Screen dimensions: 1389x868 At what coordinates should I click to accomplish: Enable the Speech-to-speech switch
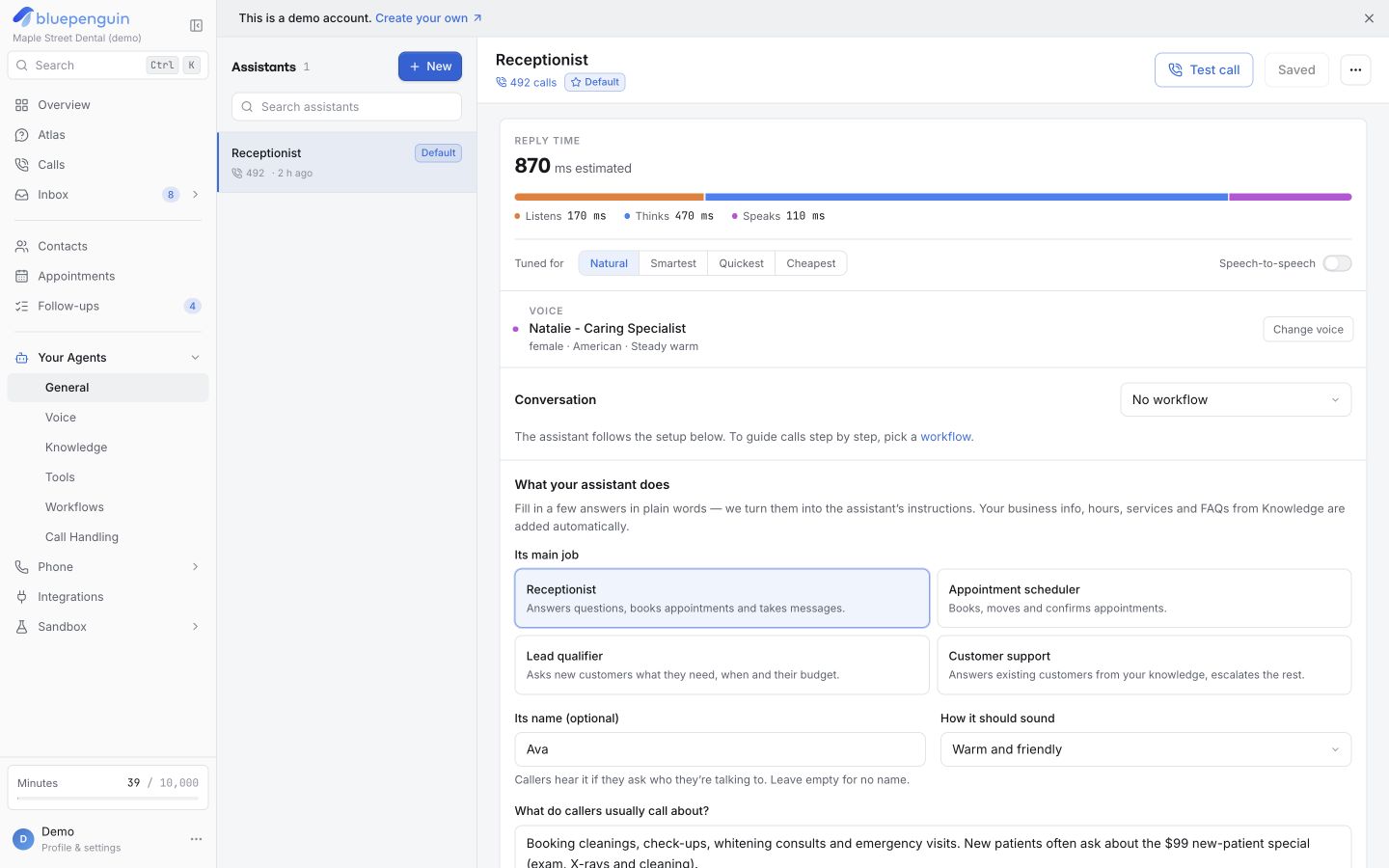coord(1337,263)
